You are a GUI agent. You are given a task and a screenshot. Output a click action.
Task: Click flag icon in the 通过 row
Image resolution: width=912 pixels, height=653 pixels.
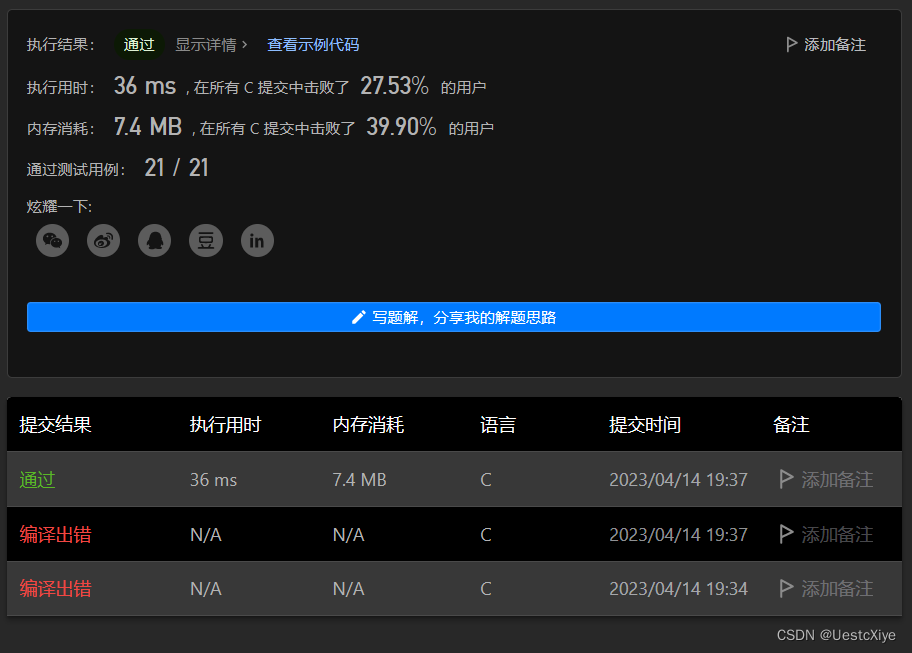point(786,479)
